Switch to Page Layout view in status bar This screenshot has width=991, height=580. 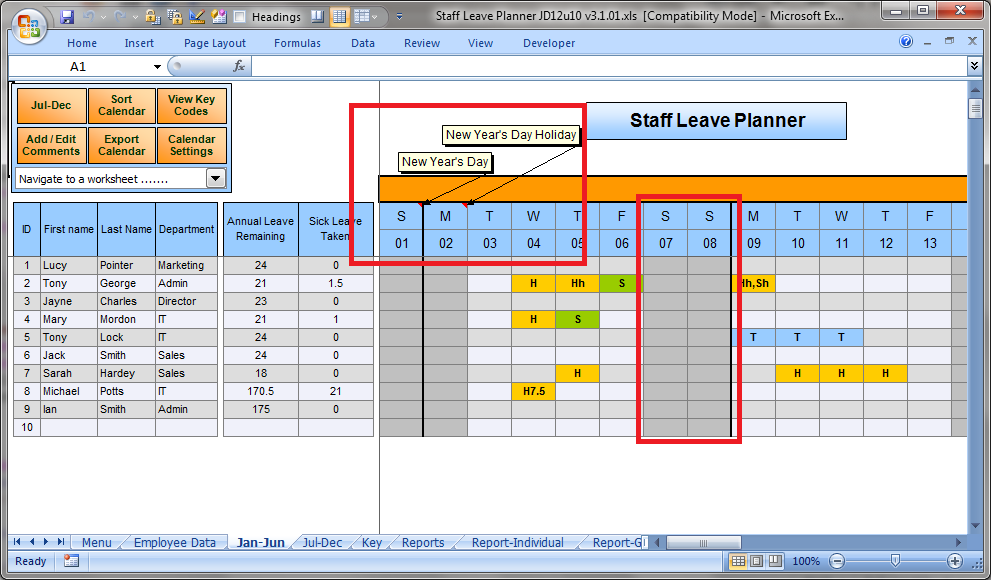coord(757,561)
